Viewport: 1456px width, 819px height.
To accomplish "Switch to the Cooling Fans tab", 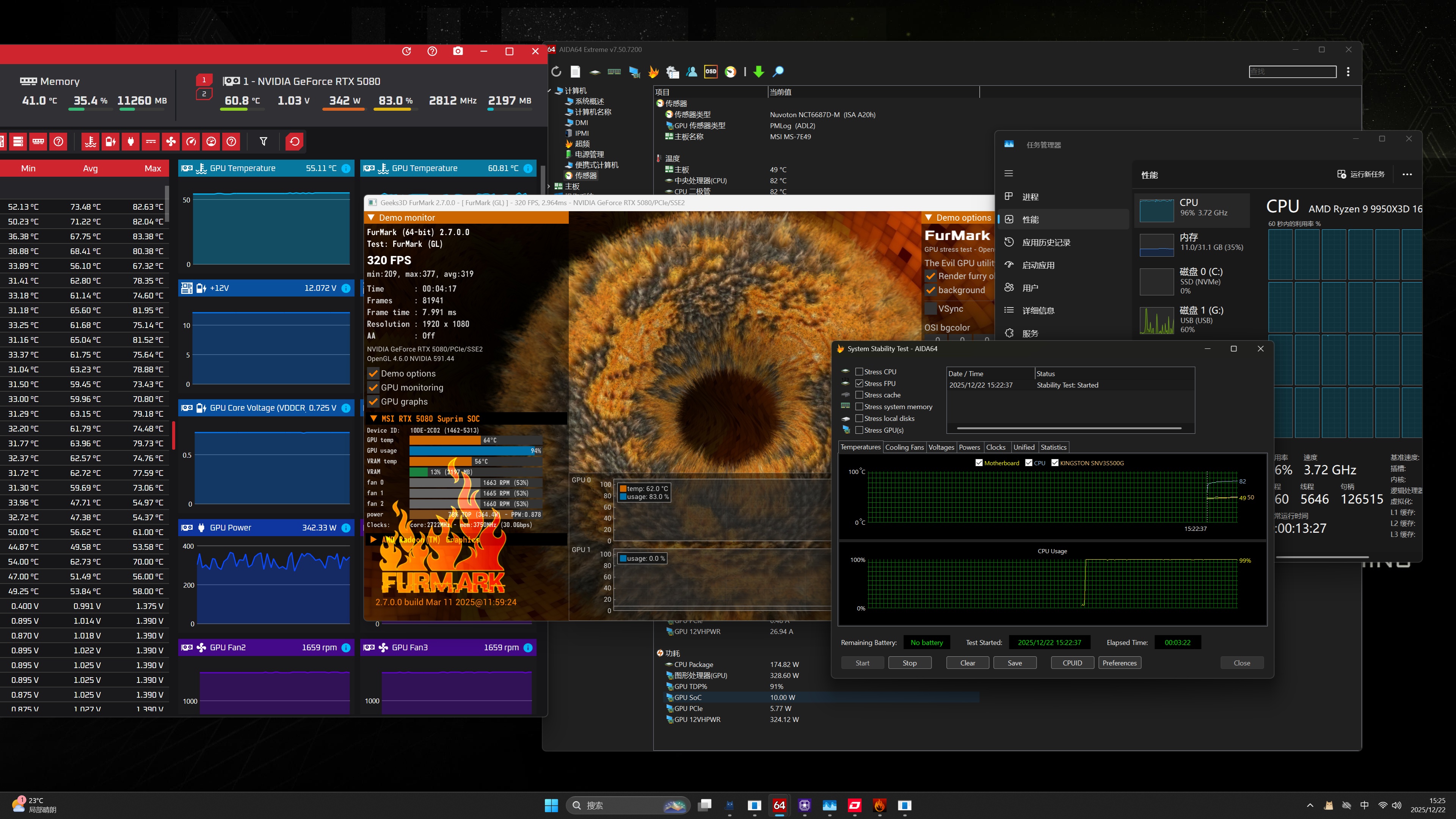I will (x=904, y=447).
